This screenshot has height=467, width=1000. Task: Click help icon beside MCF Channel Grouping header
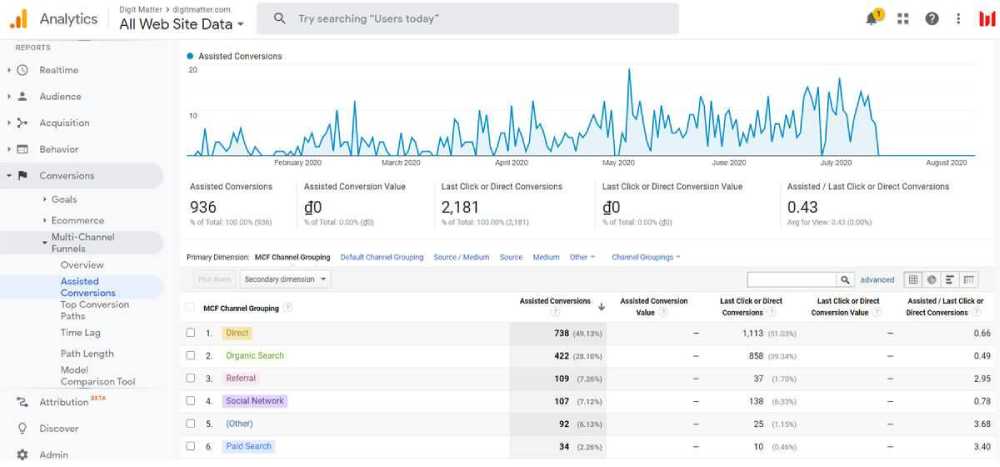[x=288, y=308]
